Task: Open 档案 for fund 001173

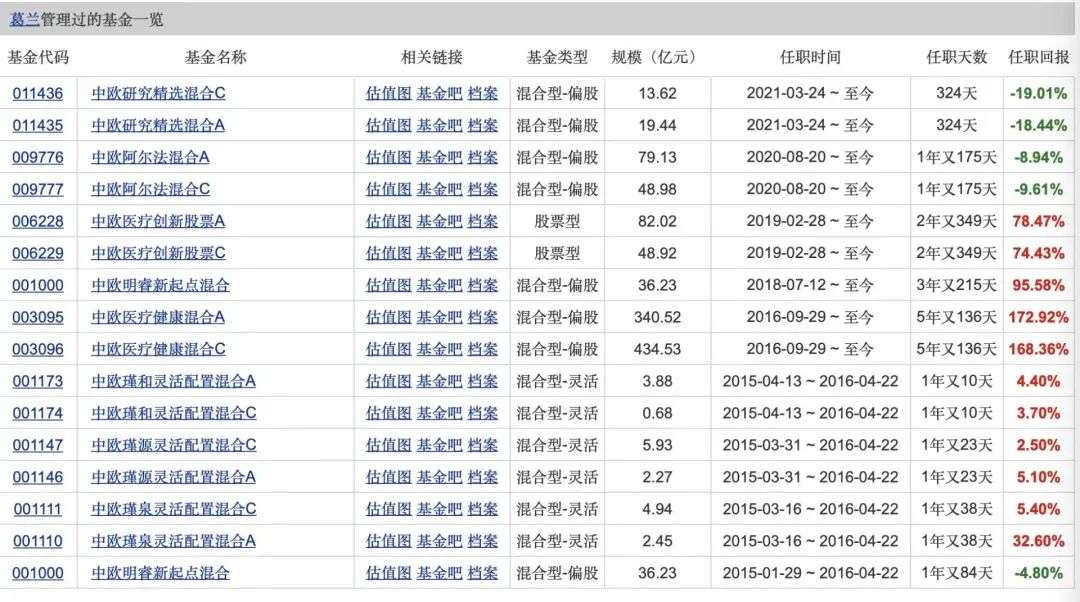Action: [x=482, y=382]
